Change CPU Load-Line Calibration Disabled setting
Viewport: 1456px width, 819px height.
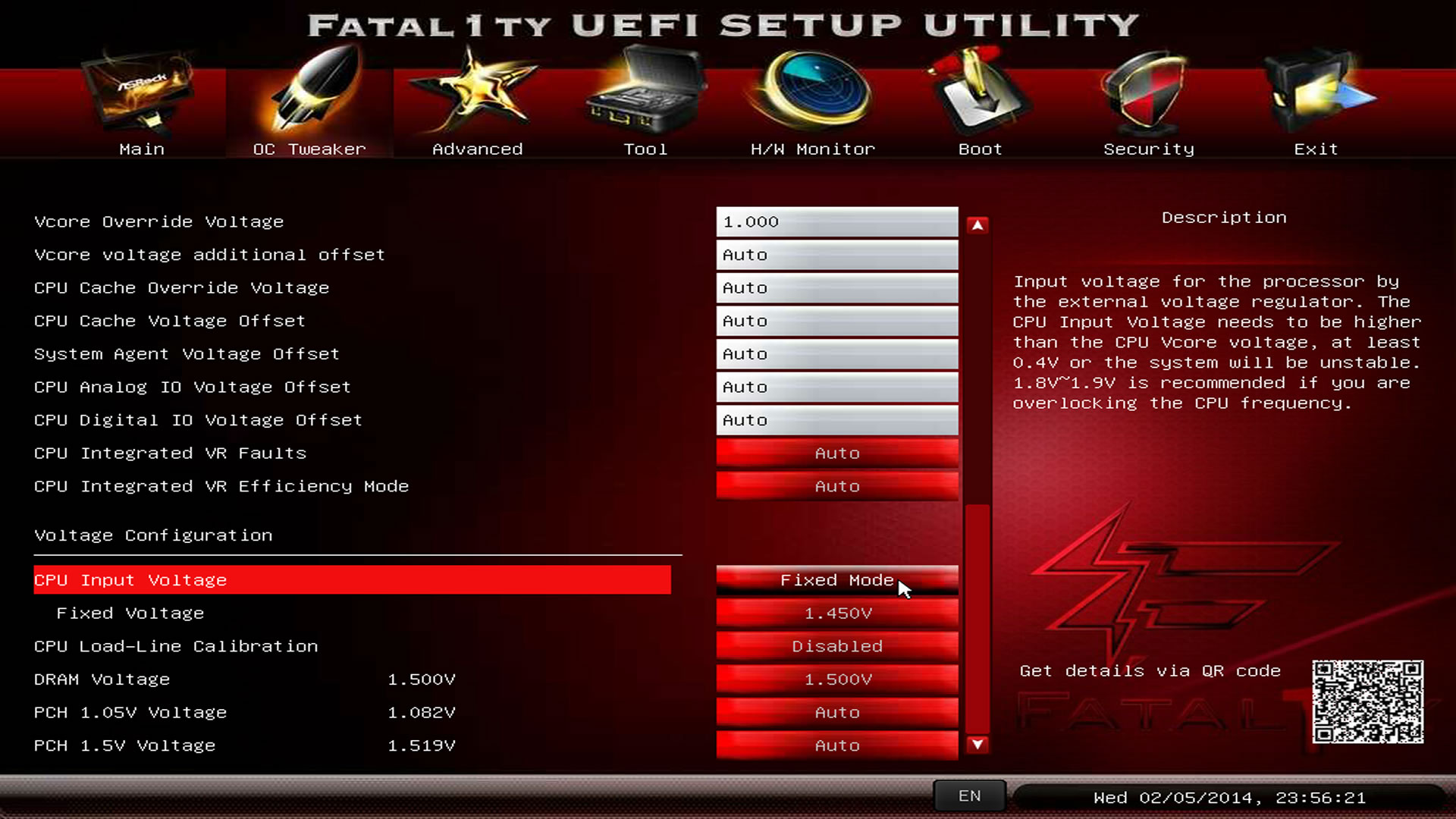pos(836,646)
